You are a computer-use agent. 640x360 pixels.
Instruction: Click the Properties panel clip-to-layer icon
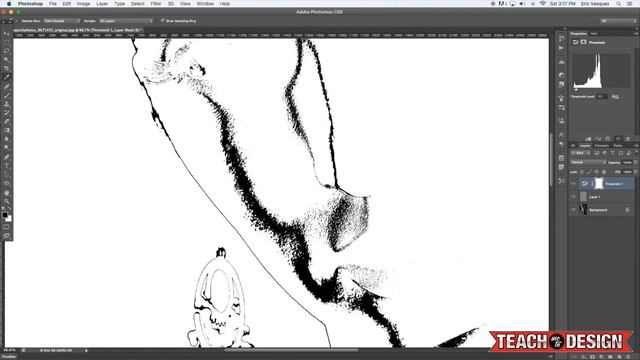(x=588, y=139)
